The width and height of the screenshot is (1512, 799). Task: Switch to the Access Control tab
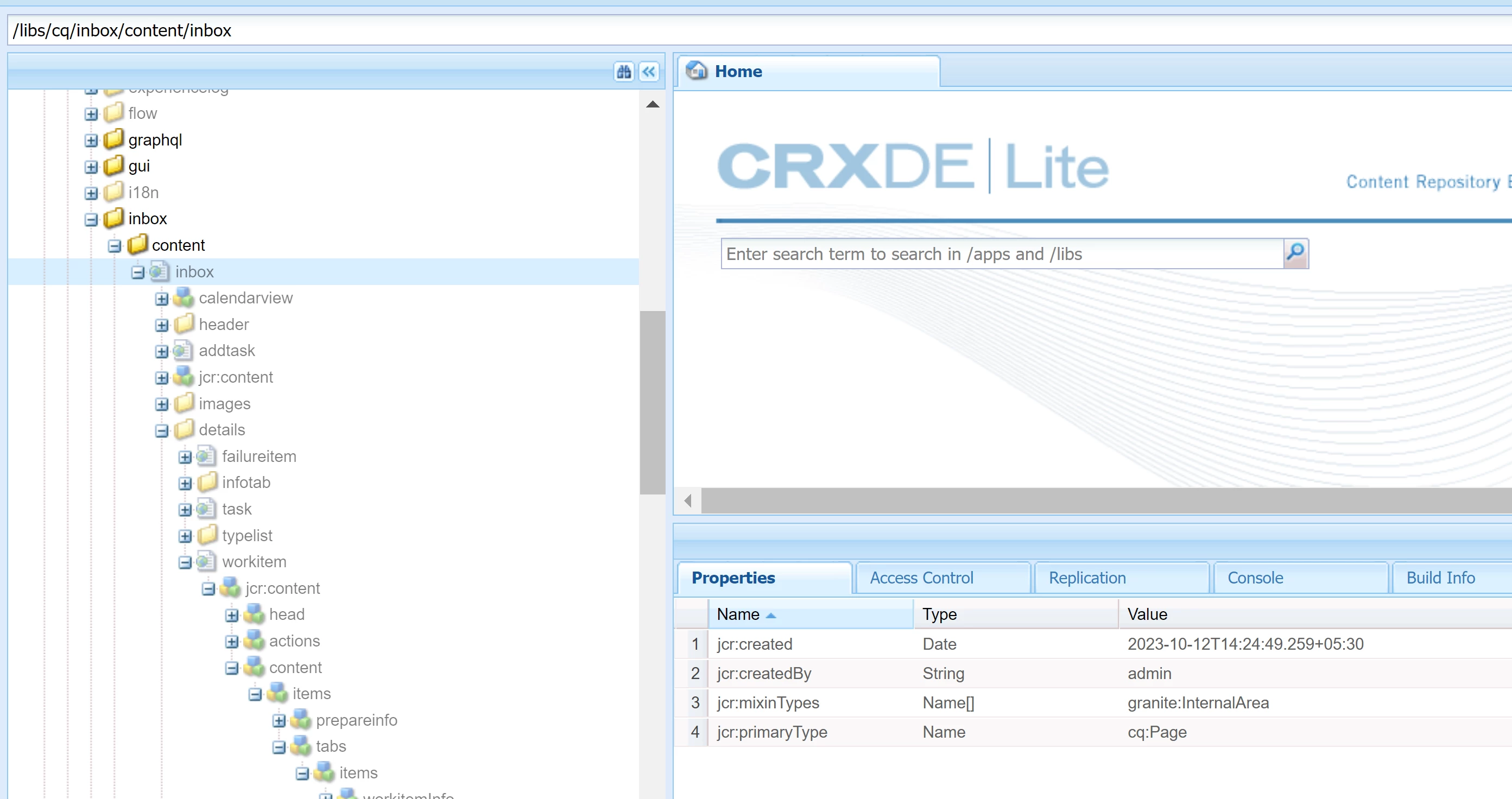[921, 578]
